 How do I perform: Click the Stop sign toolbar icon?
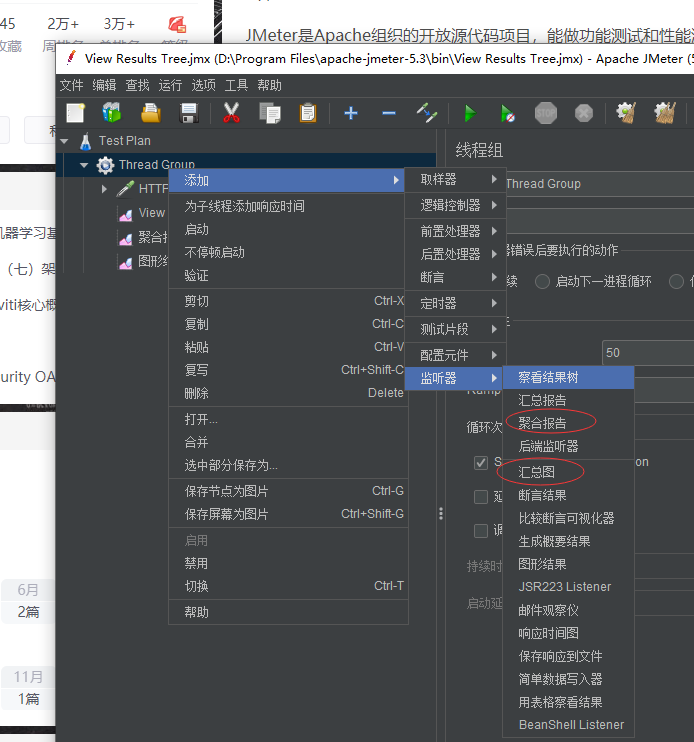pos(545,114)
